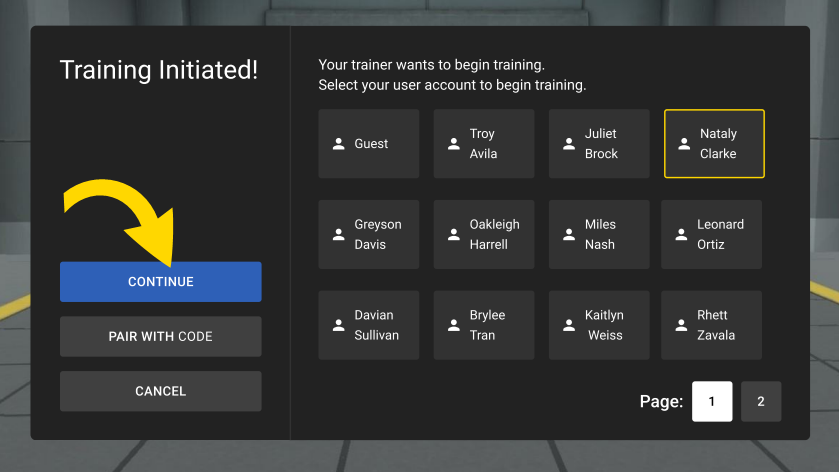Choose Pair With Code option

[160, 337]
